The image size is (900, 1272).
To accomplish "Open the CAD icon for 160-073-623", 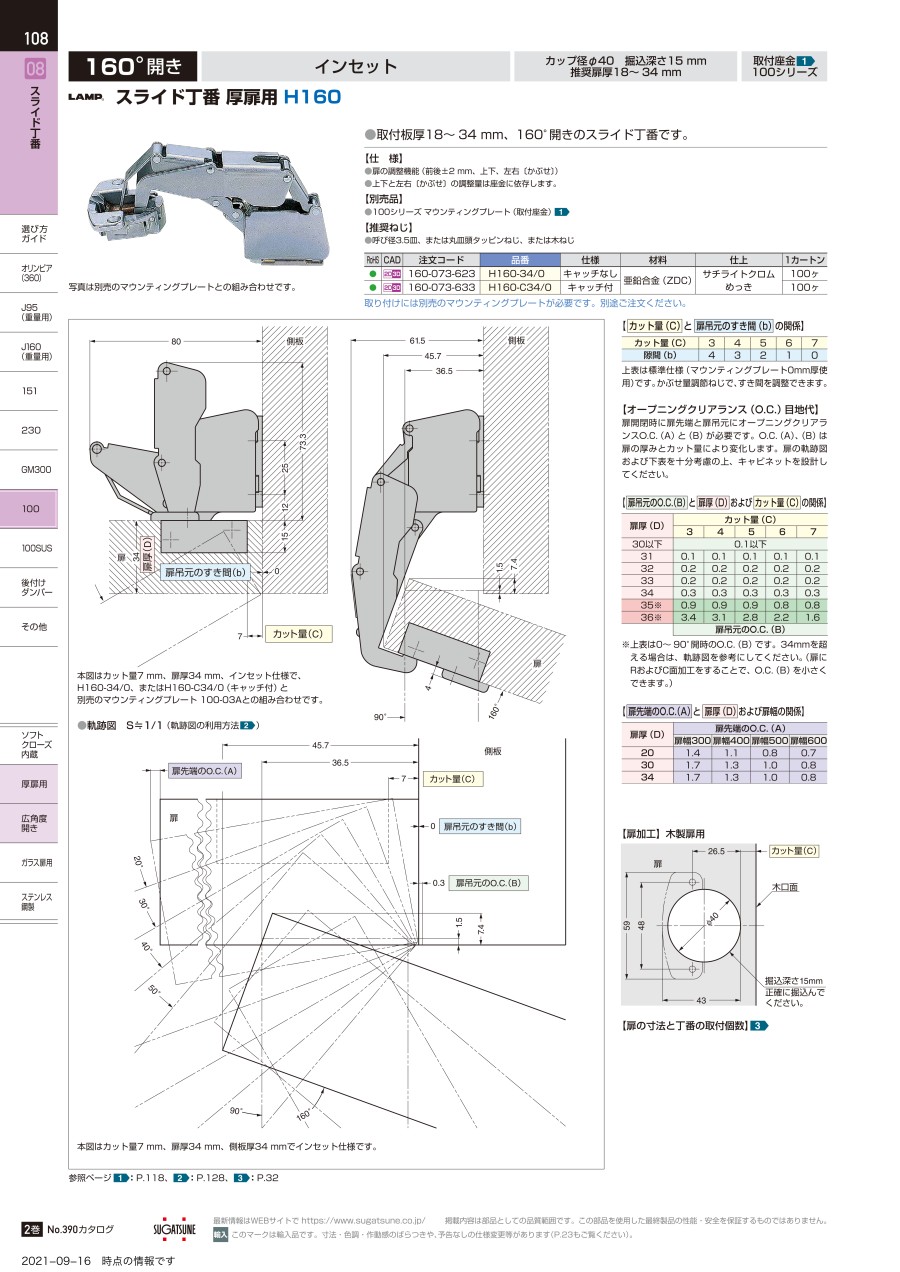I will tap(392, 273).
